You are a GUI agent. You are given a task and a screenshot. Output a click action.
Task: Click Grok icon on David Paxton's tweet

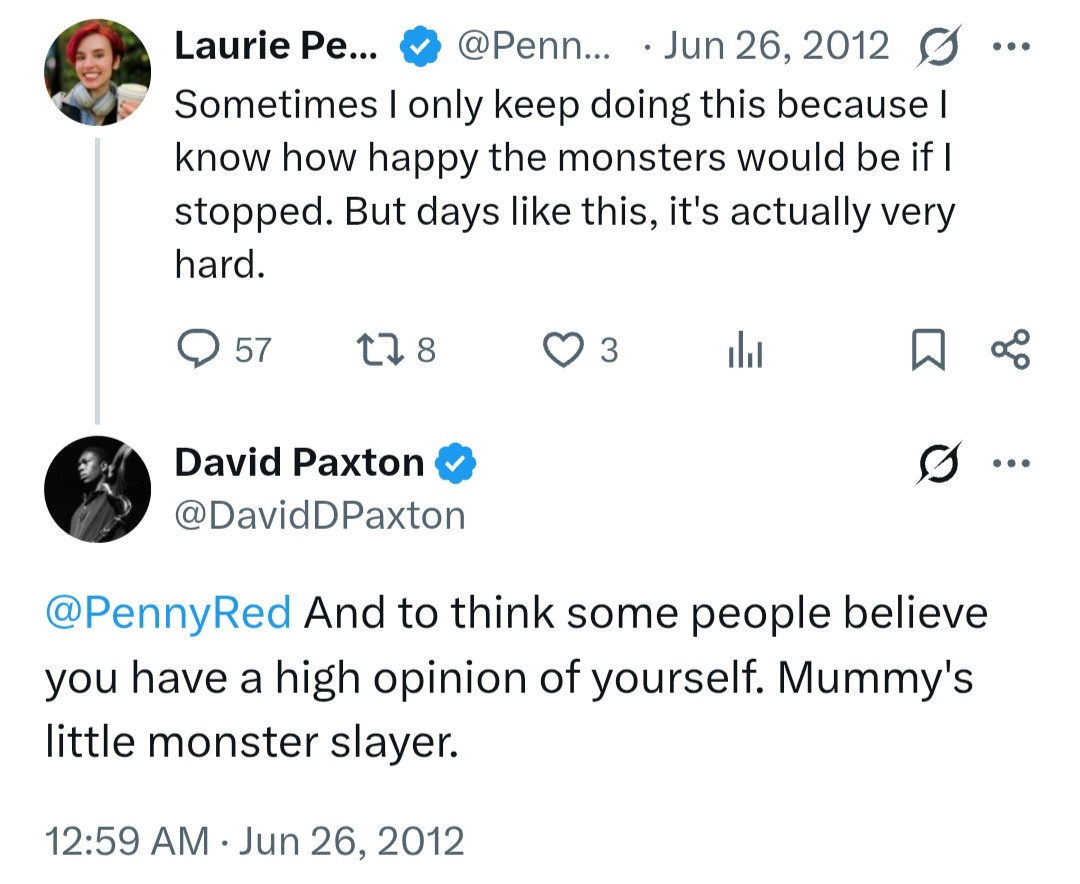point(936,463)
